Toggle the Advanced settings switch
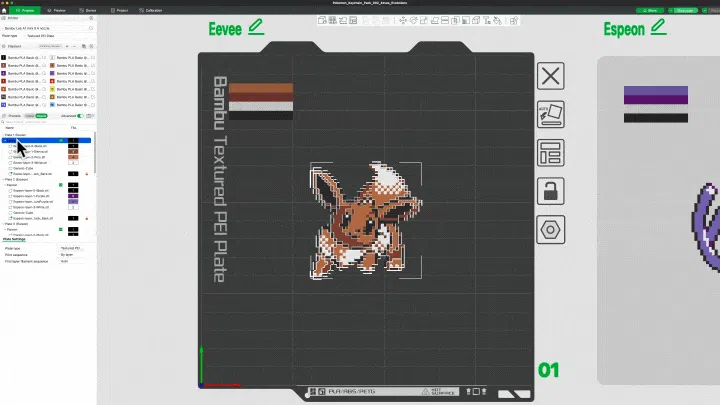The width and height of the screenshot is (720, 405). (80, 116)
